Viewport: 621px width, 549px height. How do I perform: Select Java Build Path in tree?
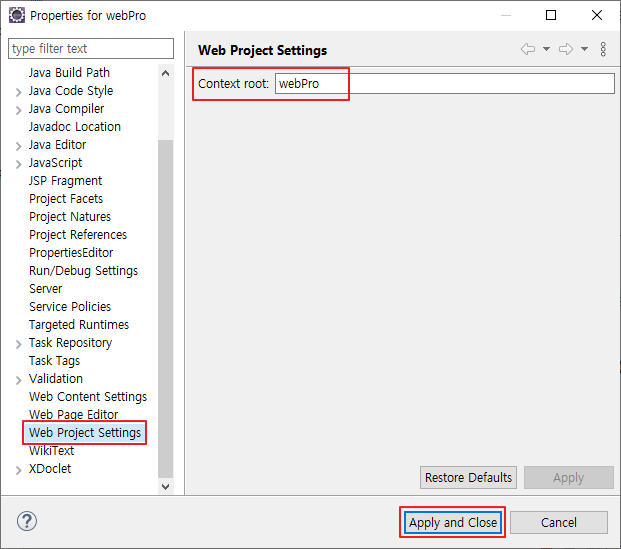(69, 72)
